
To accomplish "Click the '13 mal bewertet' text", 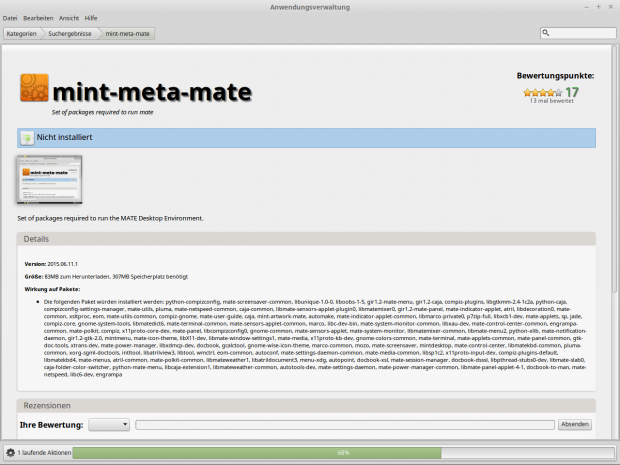I will pyautogui.click(x=552, y=101).
